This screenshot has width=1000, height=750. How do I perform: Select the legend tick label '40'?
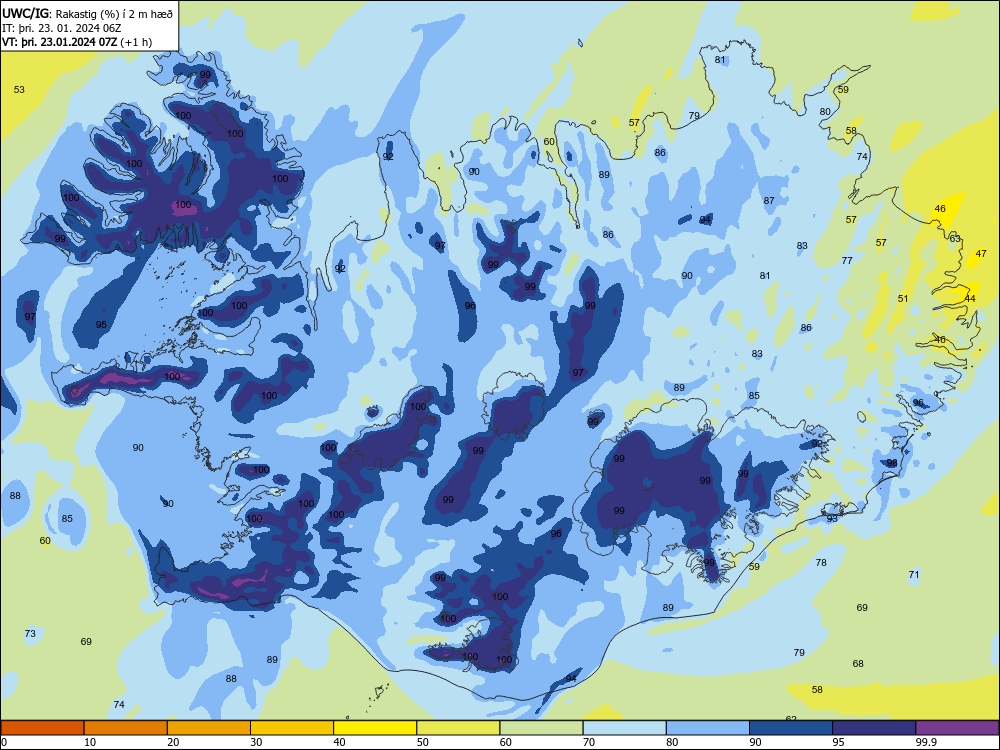coord(339,742)
